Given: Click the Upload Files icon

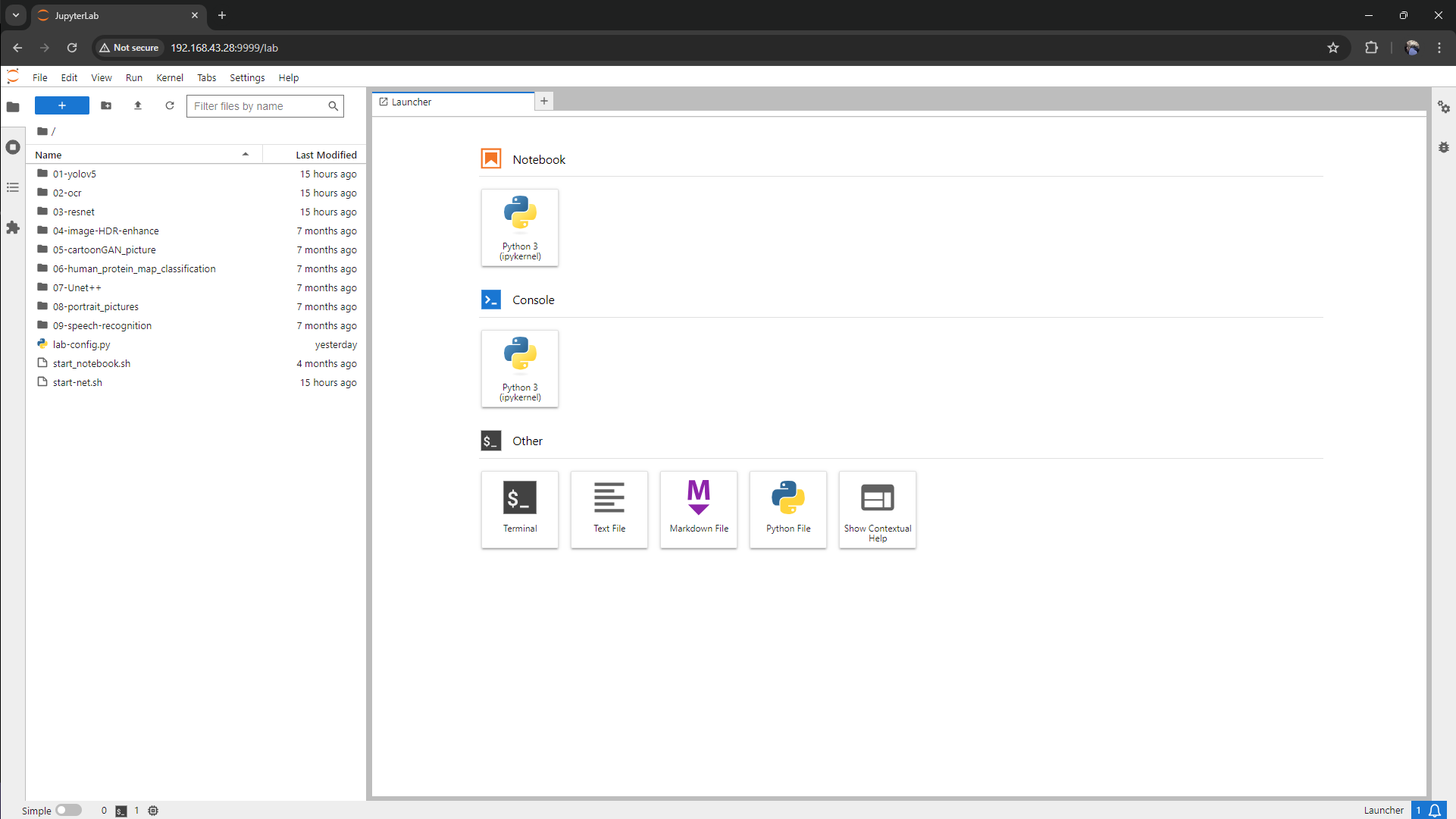Looking at the screenshot, I should tap(138, 106).
